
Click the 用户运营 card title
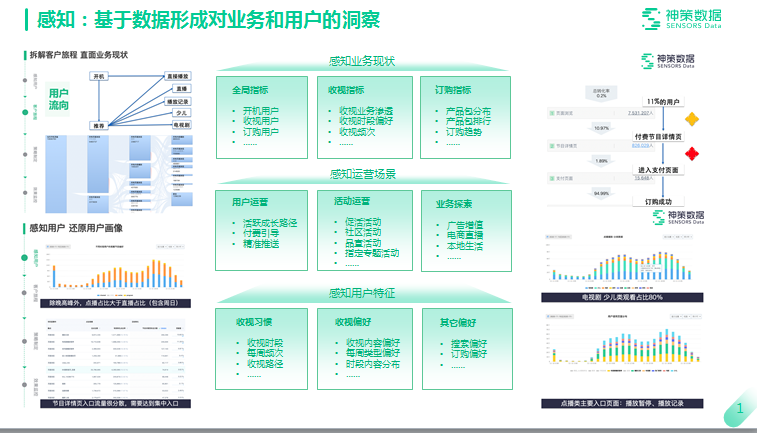(x=250, y=202)
